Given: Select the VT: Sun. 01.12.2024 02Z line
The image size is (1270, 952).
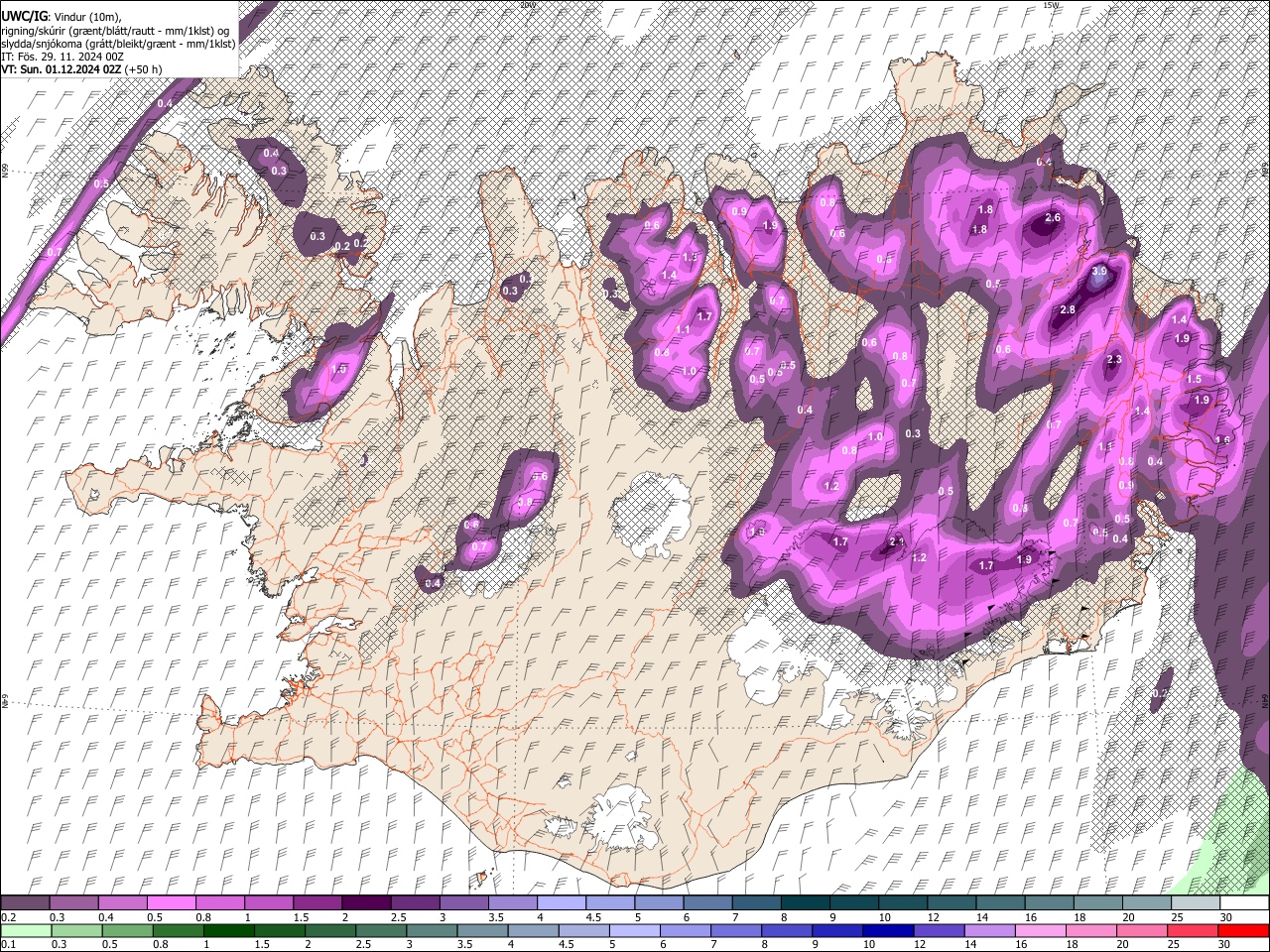Looking at the screenshot, I should [81, 69].
